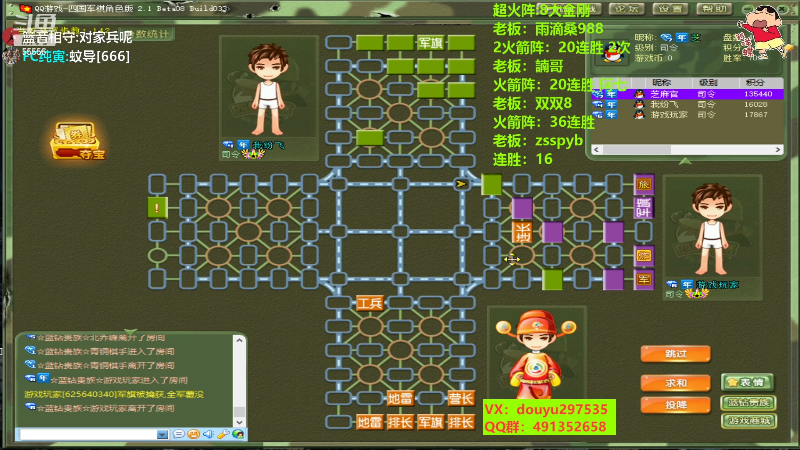Select the 我纷飞 row in player list
Screen dimensions: 800x450
(x=687, y=104)
